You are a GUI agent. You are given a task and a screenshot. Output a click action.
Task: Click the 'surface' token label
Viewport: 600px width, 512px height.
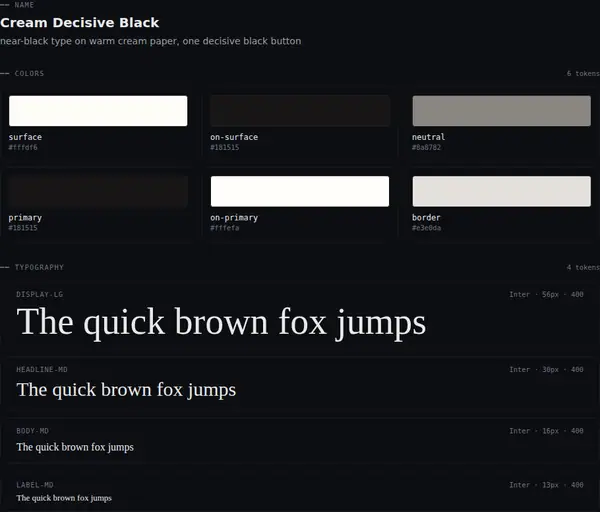point(25,137)
